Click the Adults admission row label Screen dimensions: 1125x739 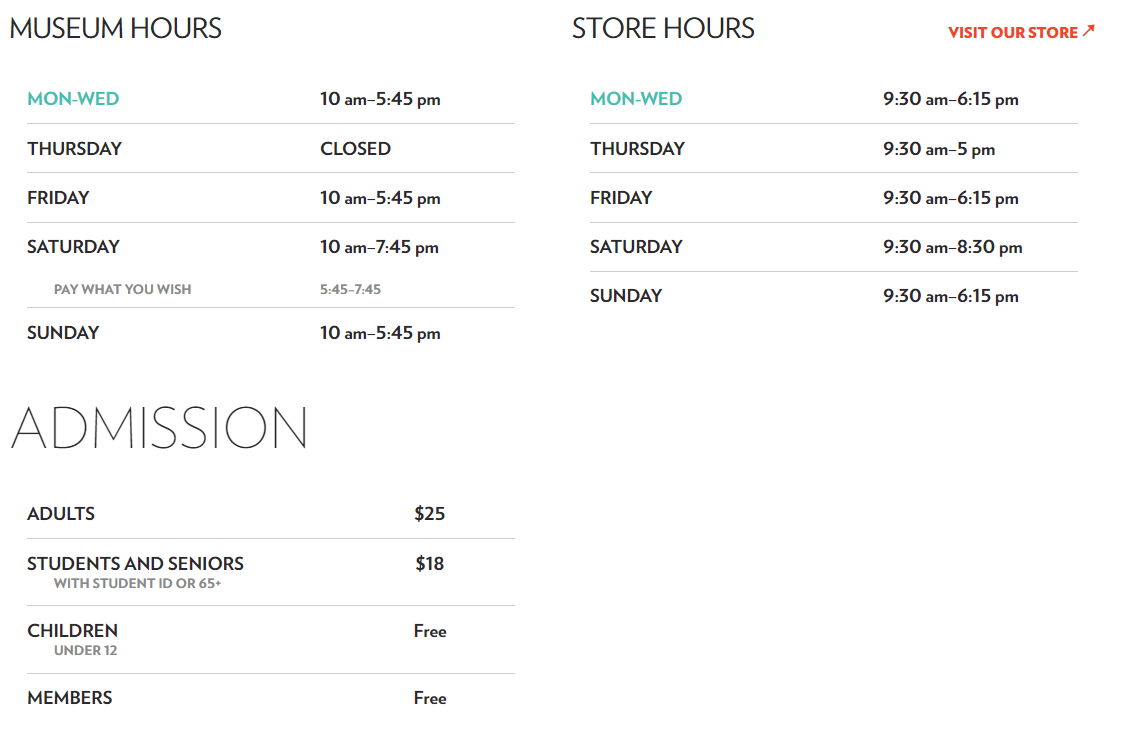tap(61, 514)
